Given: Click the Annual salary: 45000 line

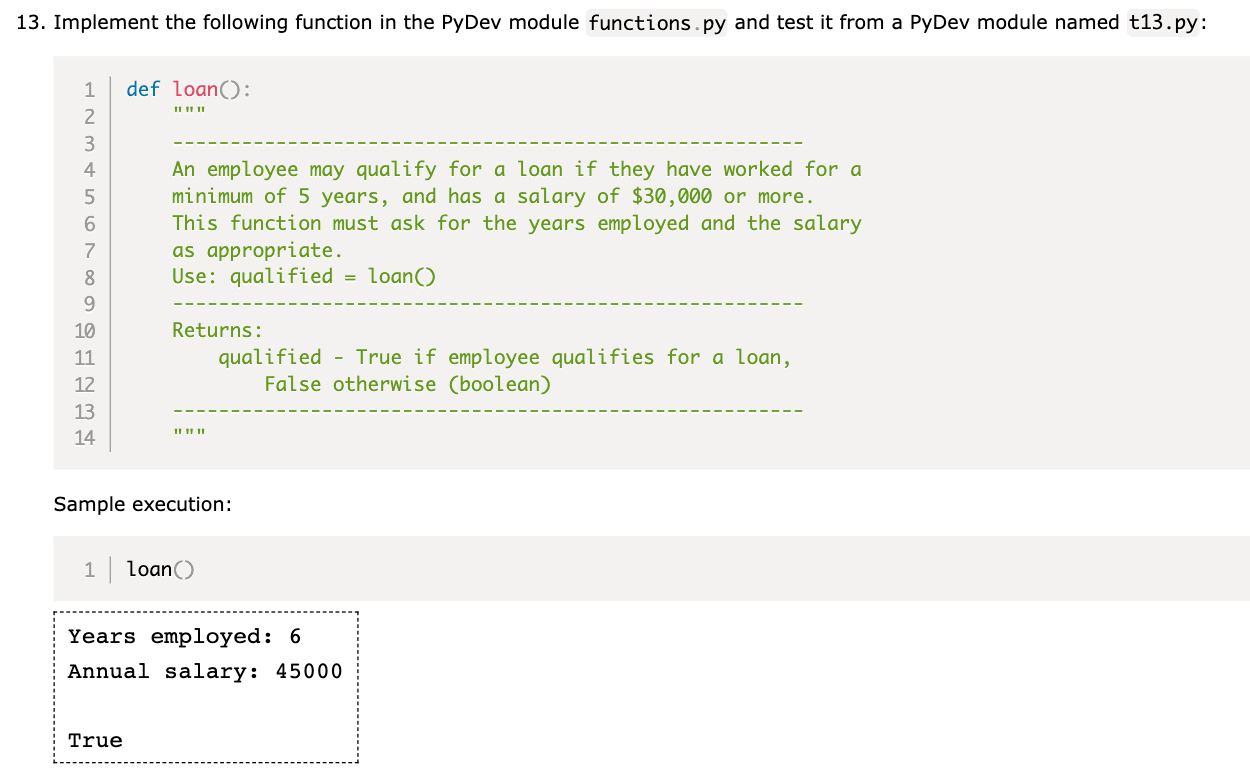Looking at the screenshot, I should click(x=204, y=671).
